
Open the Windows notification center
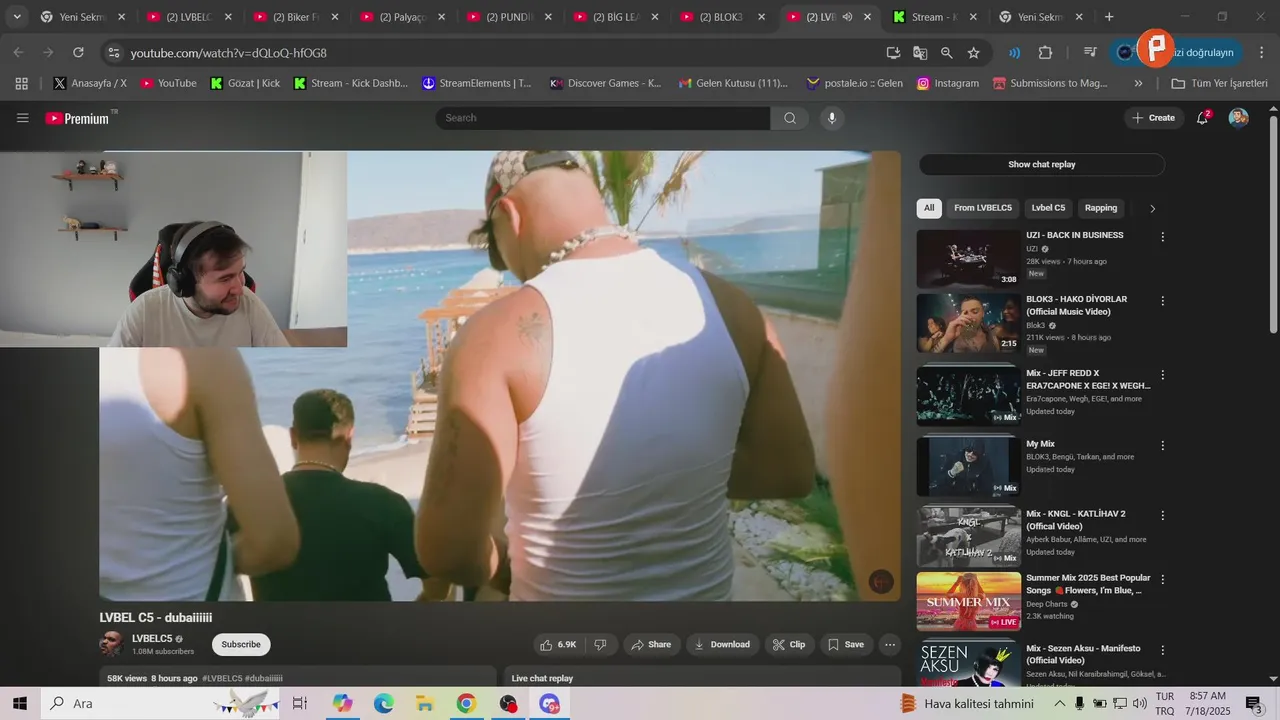pos(1253,703)
